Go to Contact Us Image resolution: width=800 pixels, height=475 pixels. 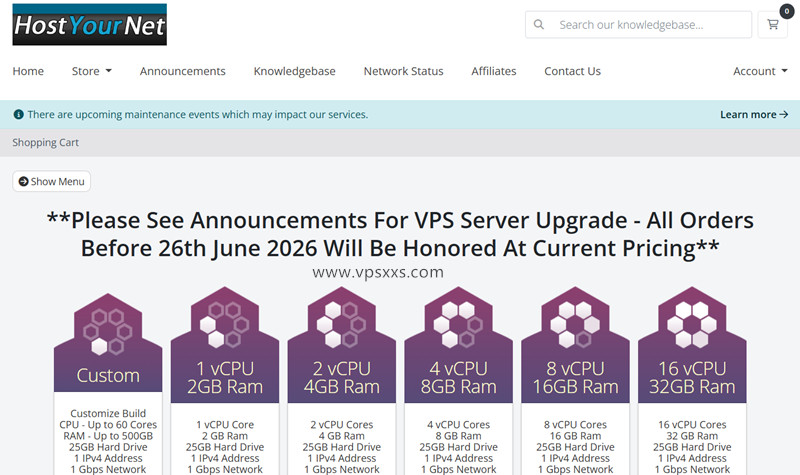(x=572, y=71)
